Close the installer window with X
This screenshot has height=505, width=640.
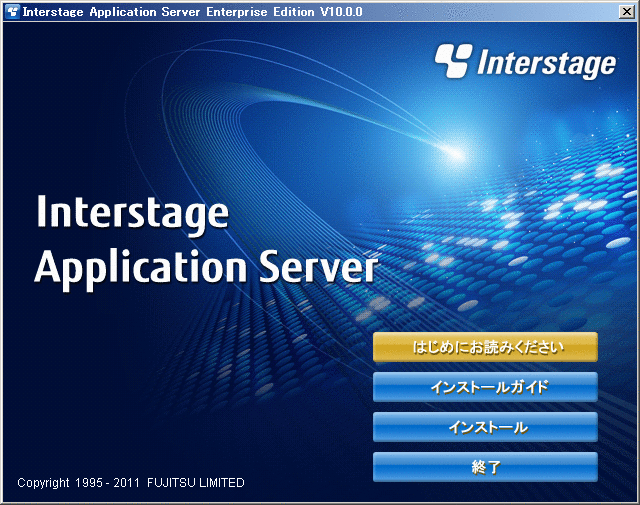627,11
